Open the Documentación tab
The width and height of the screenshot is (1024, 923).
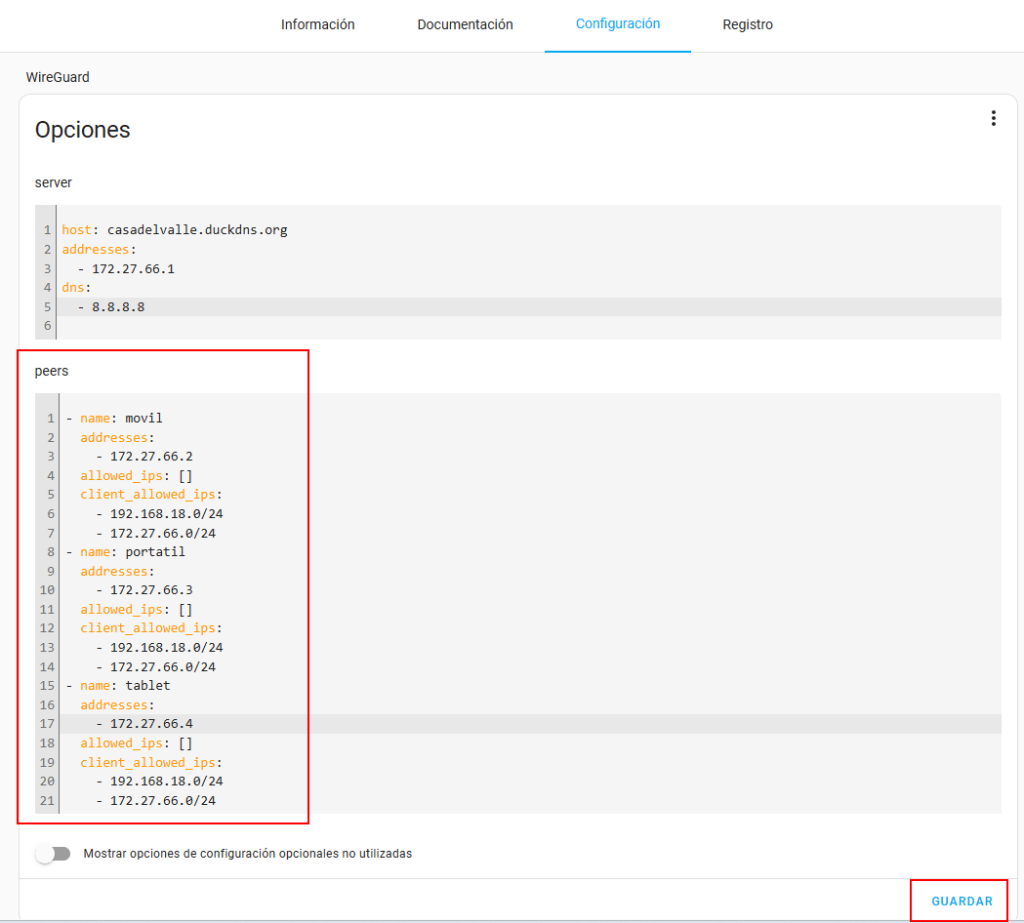(465, 25)
